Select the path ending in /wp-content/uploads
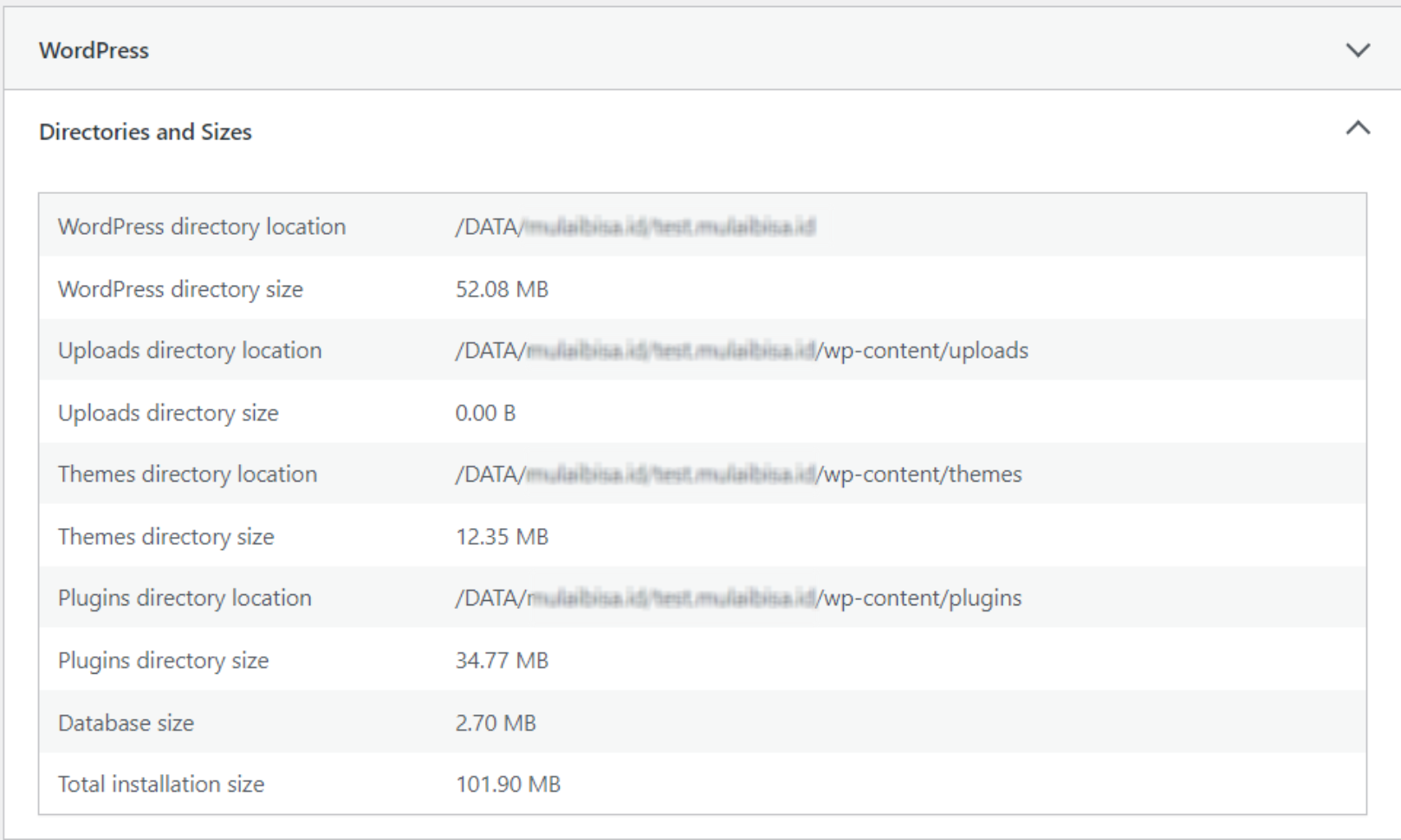1401x840 pixels. 742,351
